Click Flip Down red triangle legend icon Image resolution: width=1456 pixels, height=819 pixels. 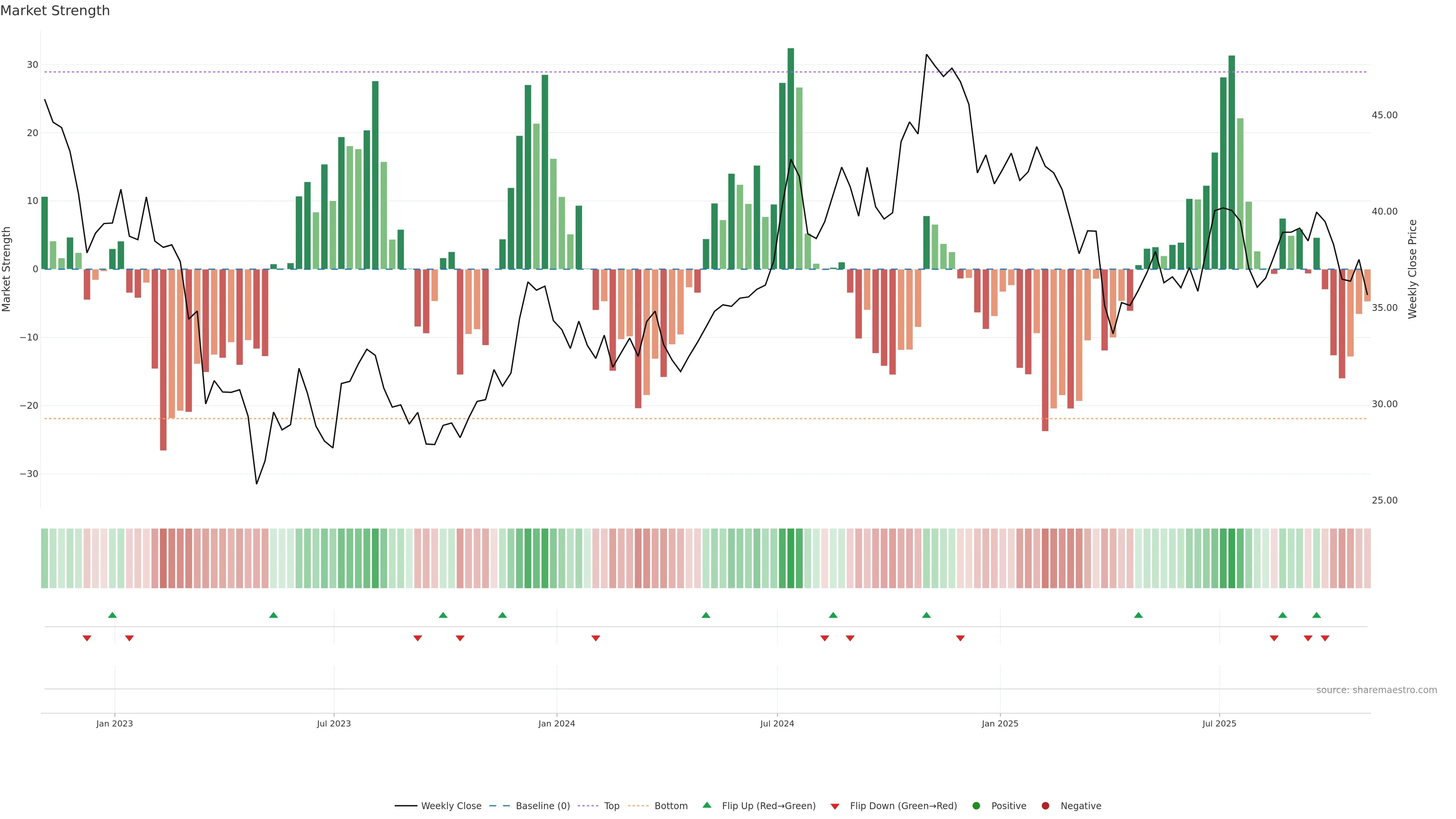(835, 806)
